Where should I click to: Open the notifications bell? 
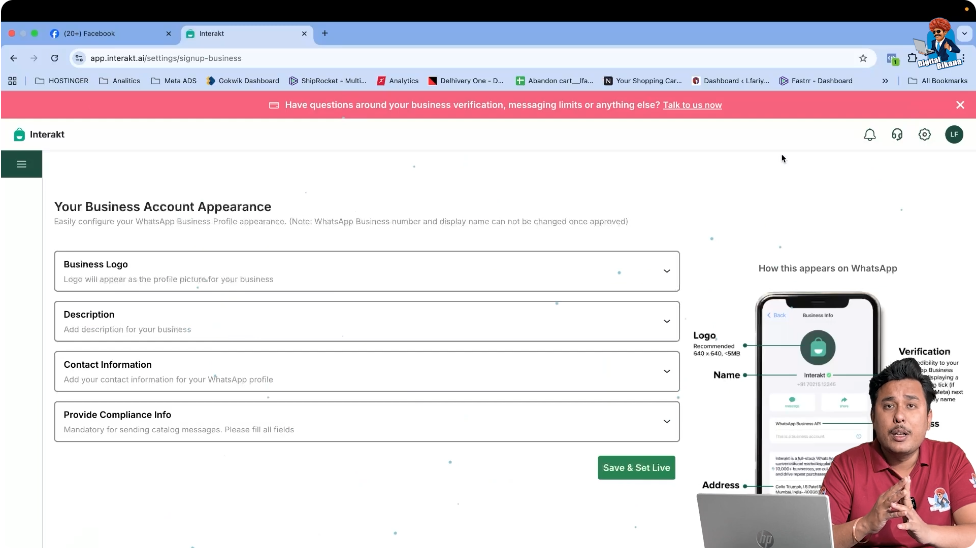click(869, 135)
